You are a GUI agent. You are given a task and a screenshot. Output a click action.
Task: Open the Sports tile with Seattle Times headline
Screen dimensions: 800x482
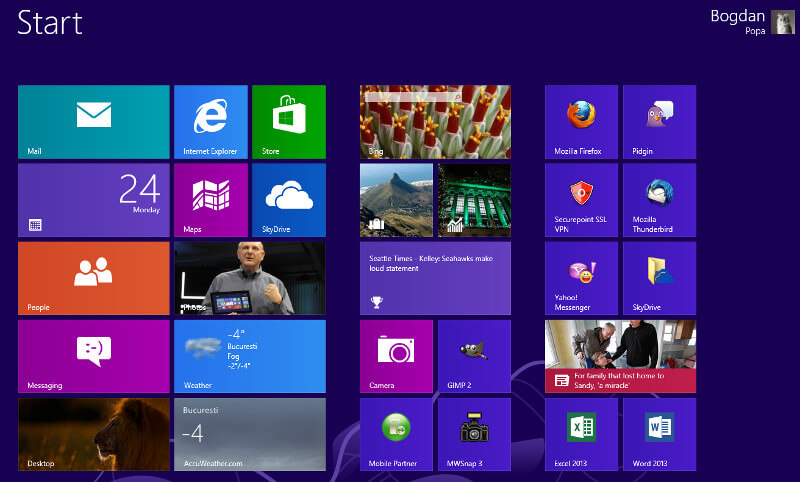coord(435,278)
